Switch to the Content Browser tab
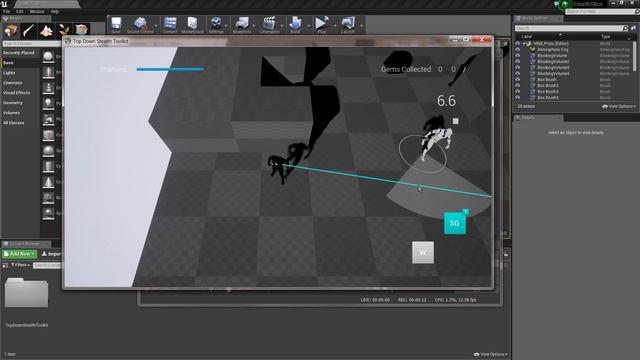This screenshot has width=640, height=360. (25, 244)
